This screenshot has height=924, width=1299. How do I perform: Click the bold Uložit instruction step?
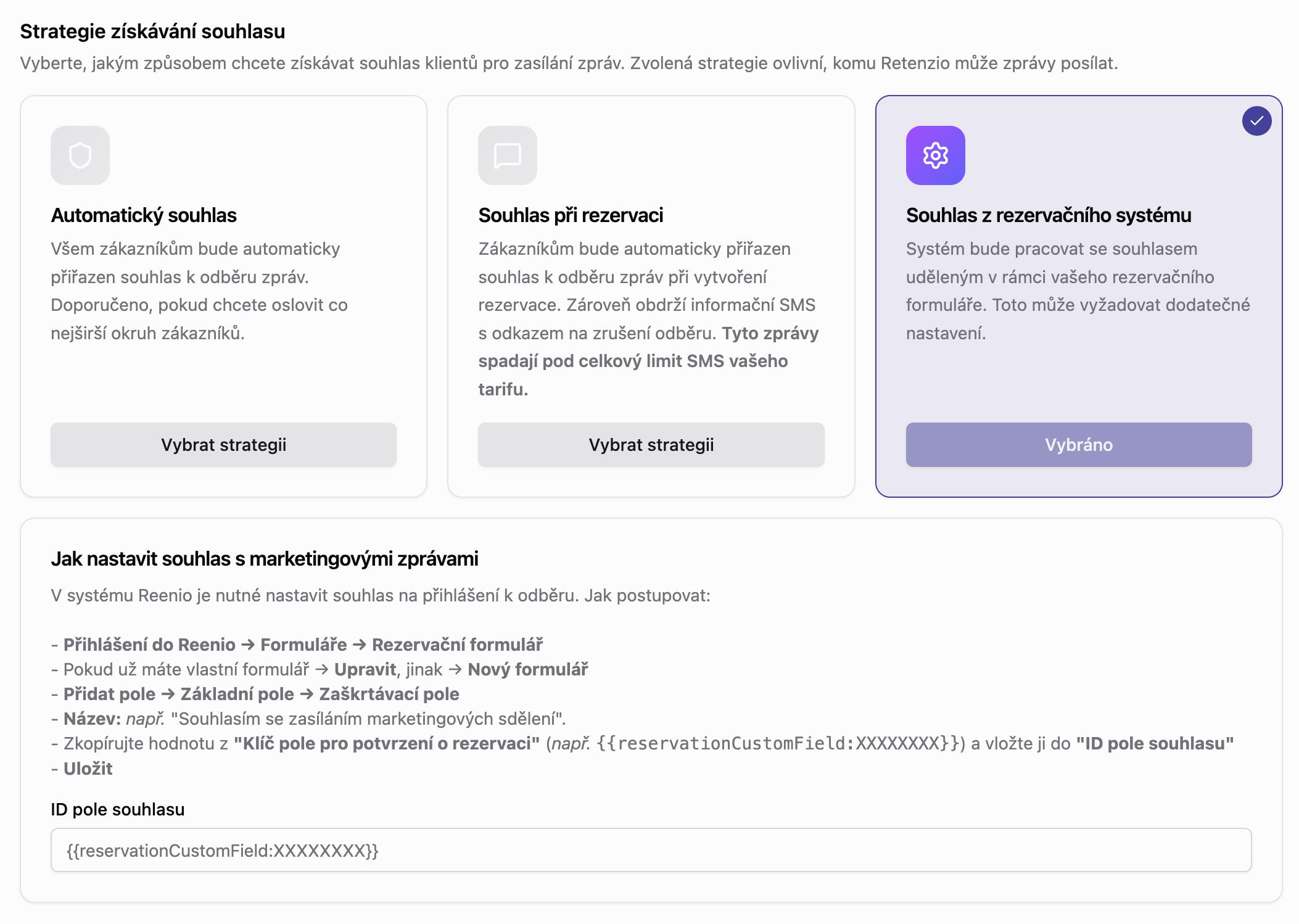[x=88, y=769]
